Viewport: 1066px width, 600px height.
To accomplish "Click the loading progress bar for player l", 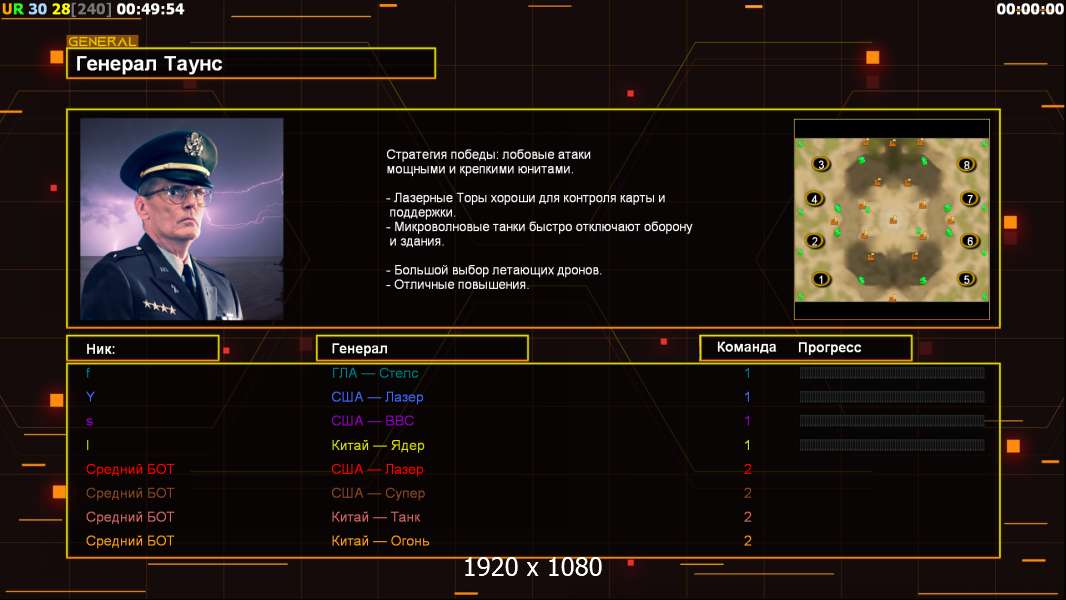I will (892, 445).
